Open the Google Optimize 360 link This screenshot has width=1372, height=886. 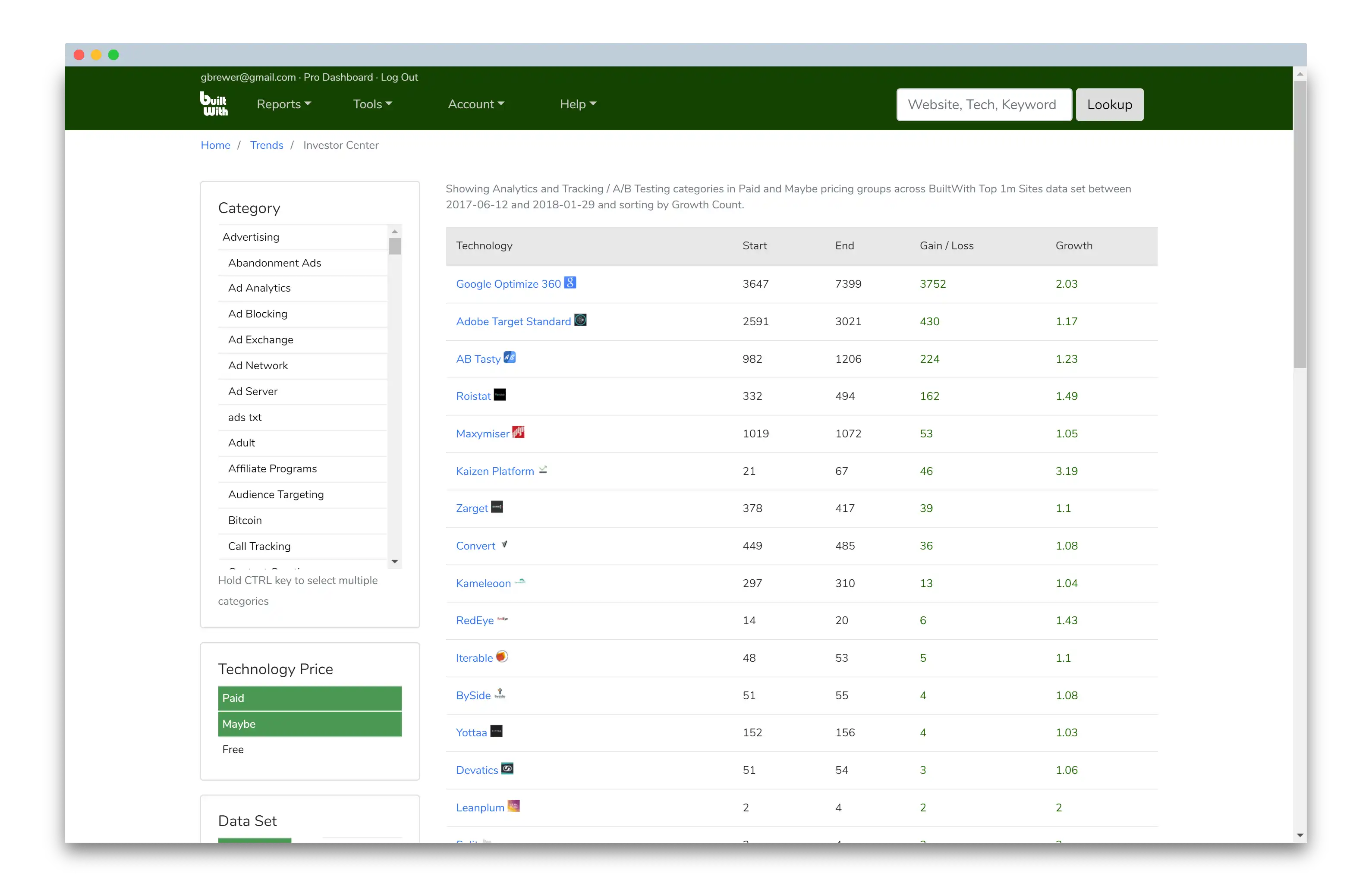(508, 284)
